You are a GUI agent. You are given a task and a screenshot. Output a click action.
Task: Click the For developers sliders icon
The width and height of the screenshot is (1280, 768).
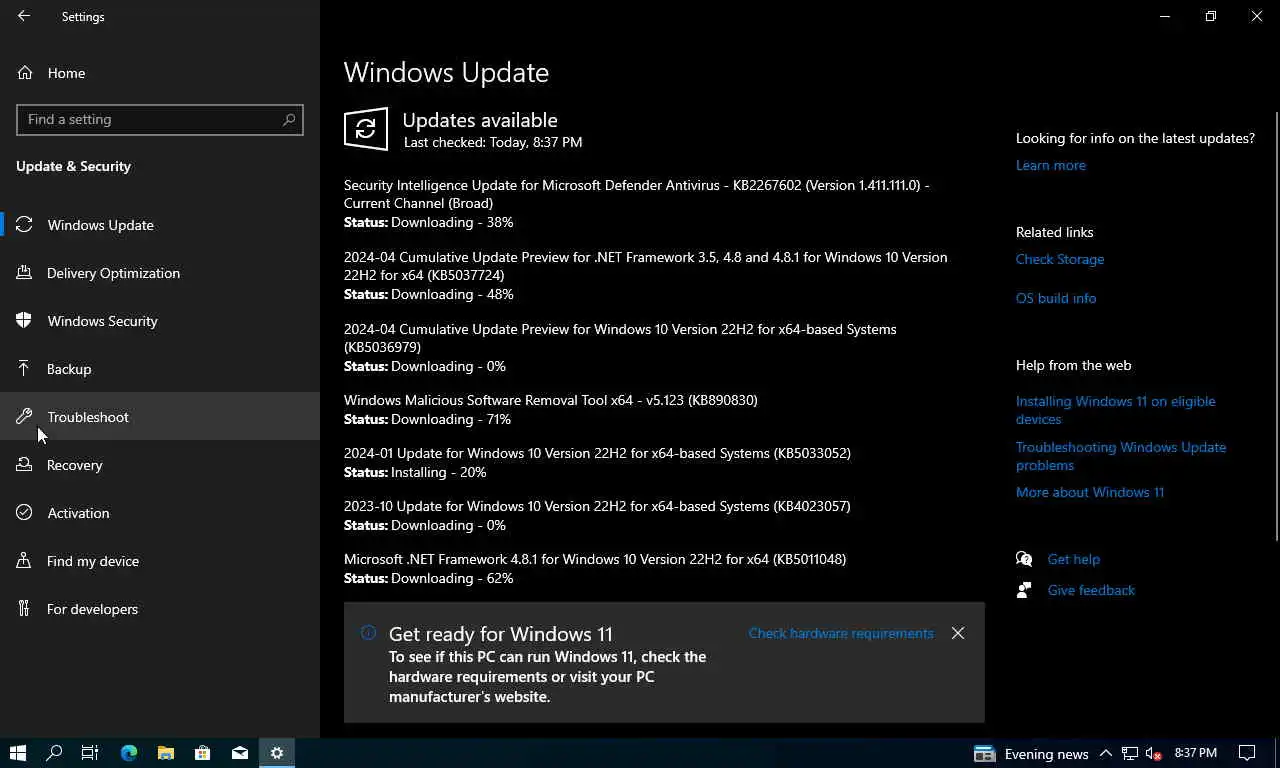point(24,609)
